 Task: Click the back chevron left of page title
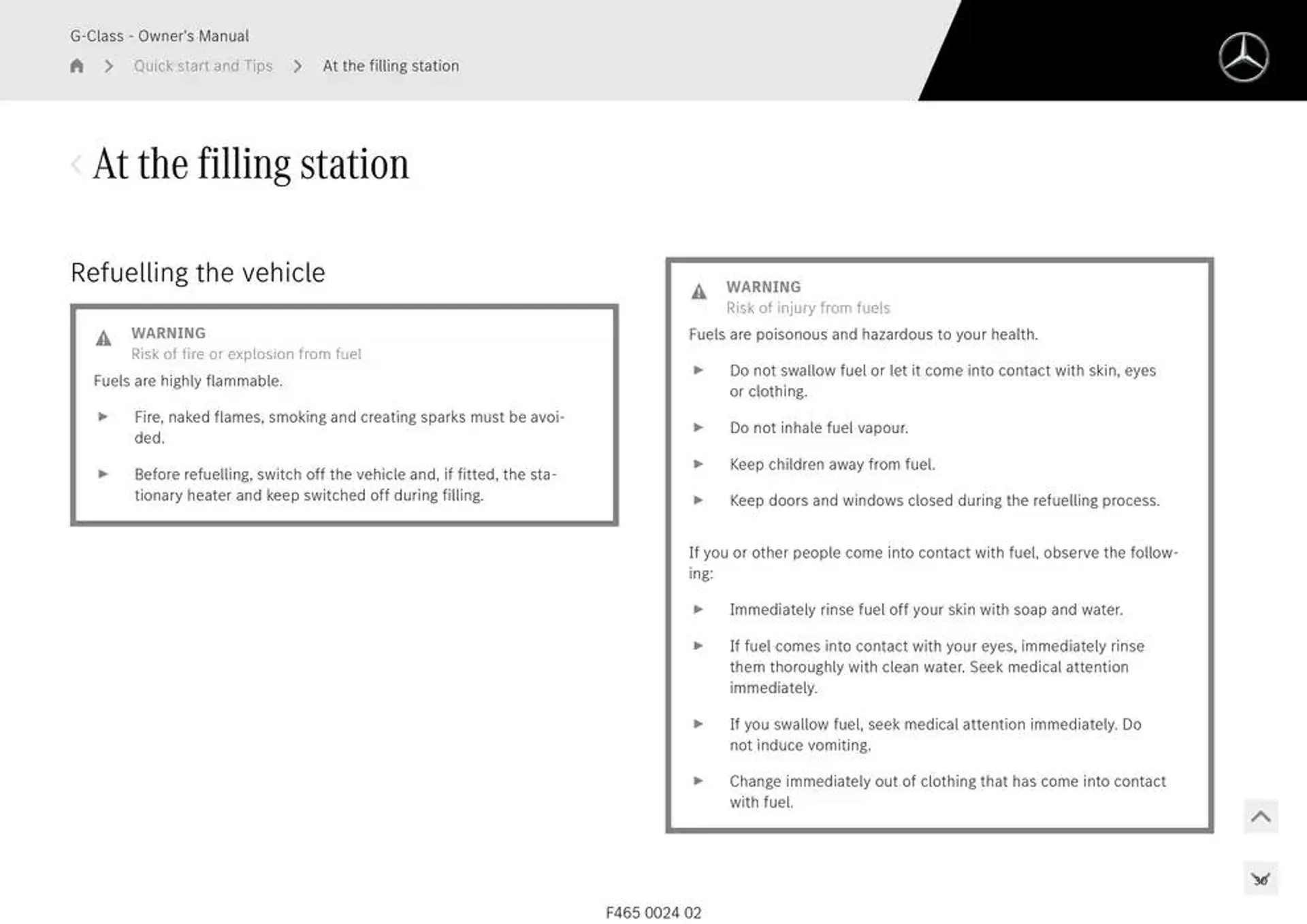click(76, 163)
